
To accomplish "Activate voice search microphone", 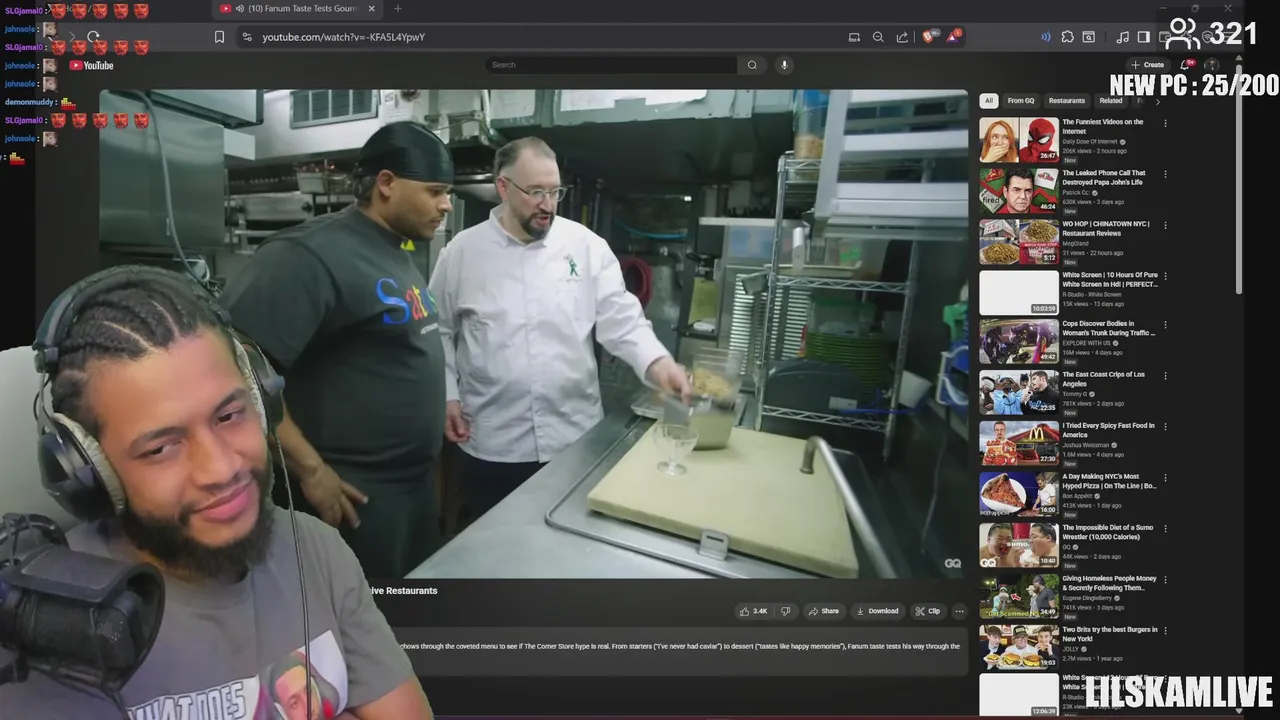I will click(x=784, y=65).
